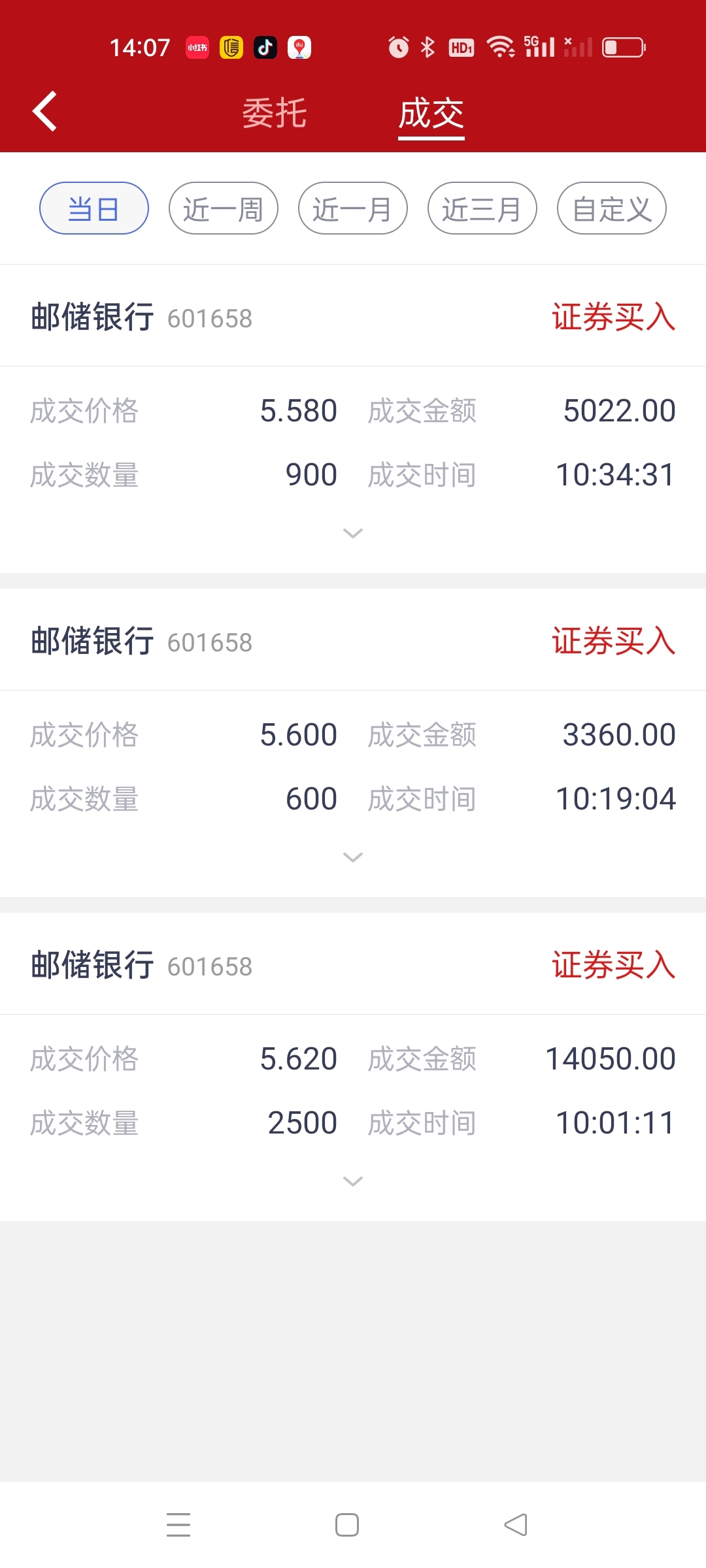Switch to the 成交 tab
The height and width of the screenshot is (1568, 706).
click(431, 114)
